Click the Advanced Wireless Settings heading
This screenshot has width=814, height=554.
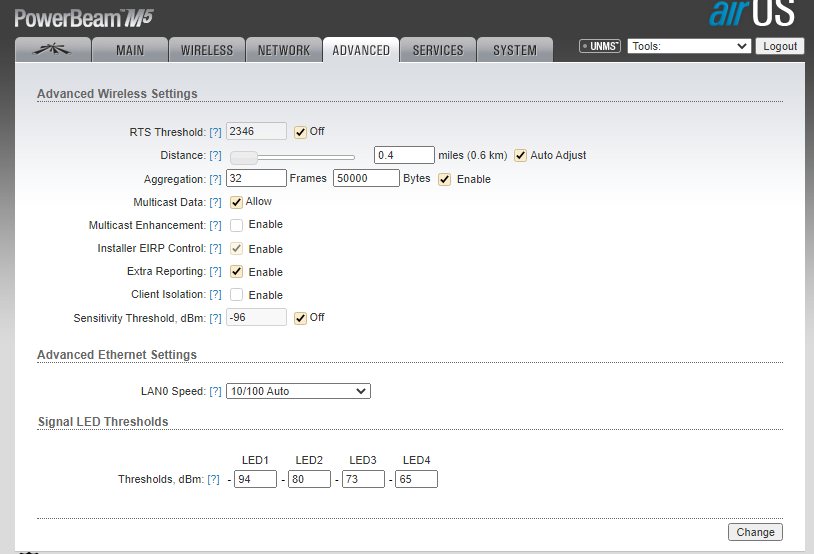click(x=117, y=93)
